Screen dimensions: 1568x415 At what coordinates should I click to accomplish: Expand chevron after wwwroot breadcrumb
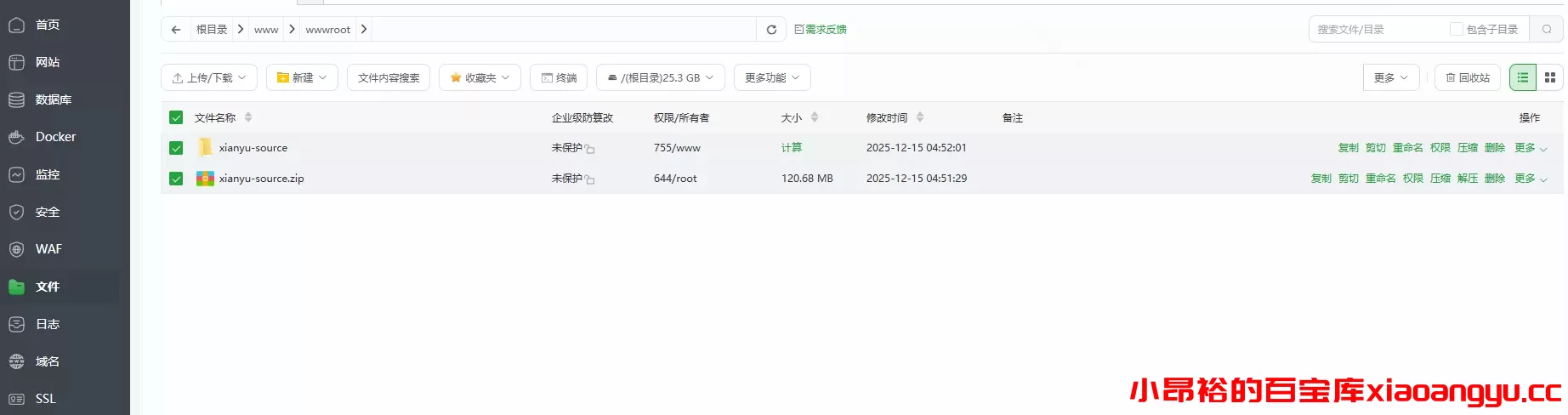coord(363,29)
